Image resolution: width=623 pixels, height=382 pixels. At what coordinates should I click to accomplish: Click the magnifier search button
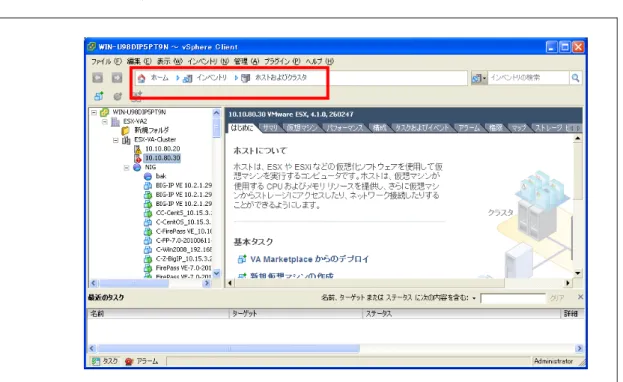tap(575, 78)
